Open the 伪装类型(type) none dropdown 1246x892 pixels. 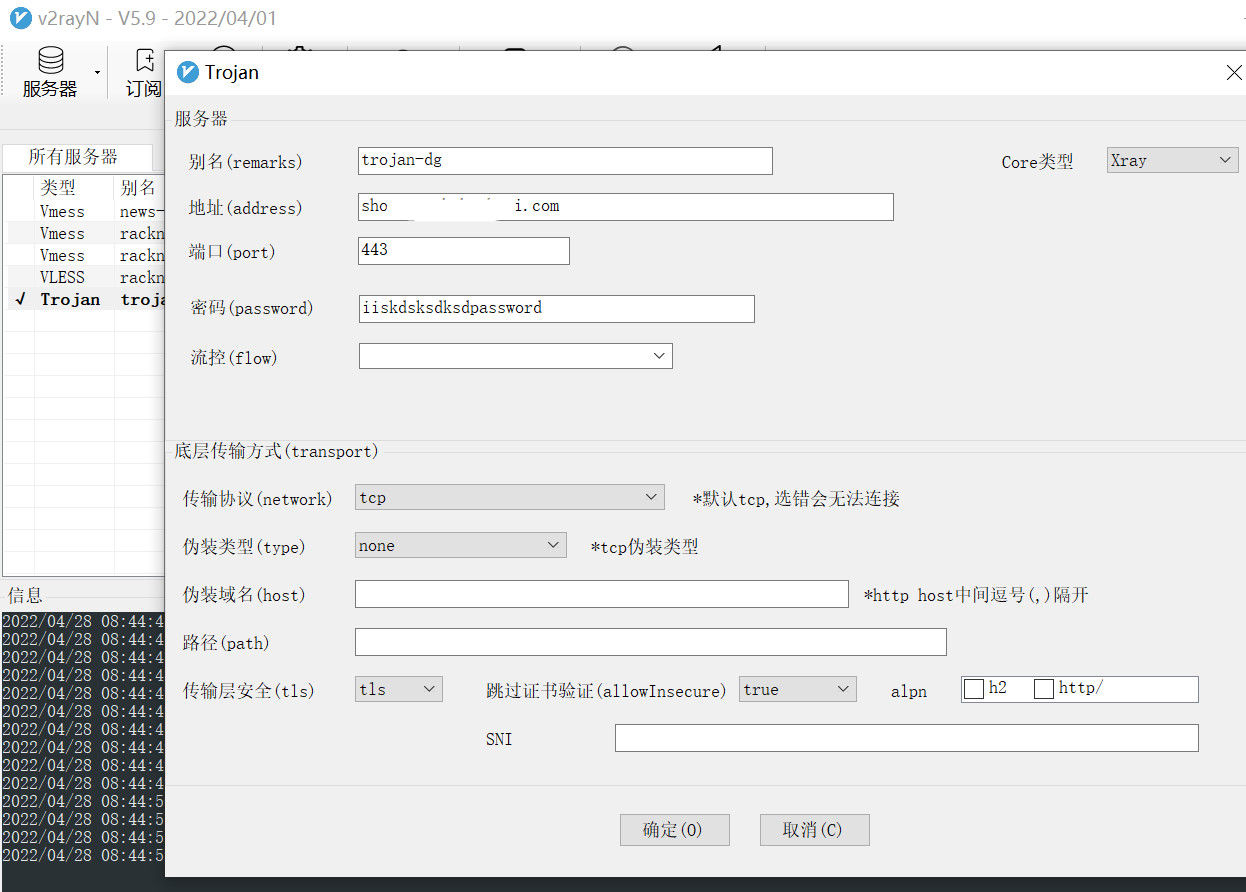click(461, 545)
